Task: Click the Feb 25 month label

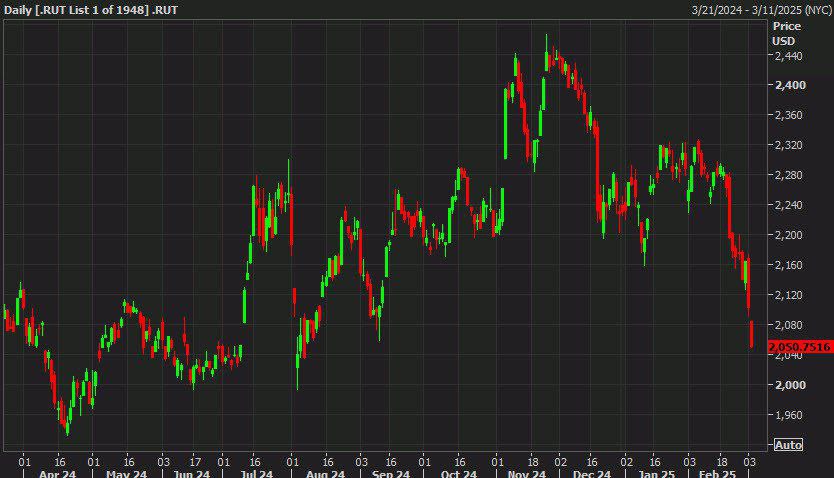Action: tap(718, 473)
